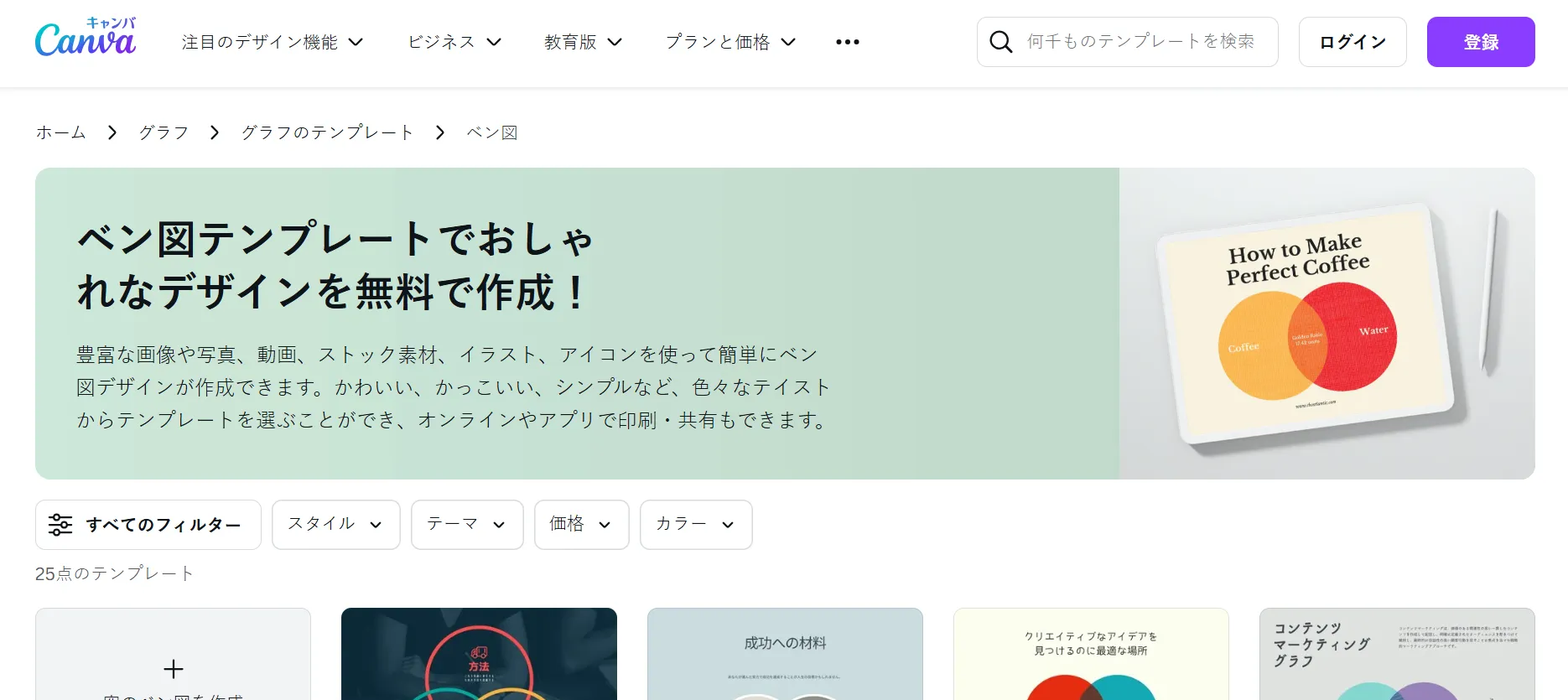Expand the スタイル filter dropdown

pos(336,525)
